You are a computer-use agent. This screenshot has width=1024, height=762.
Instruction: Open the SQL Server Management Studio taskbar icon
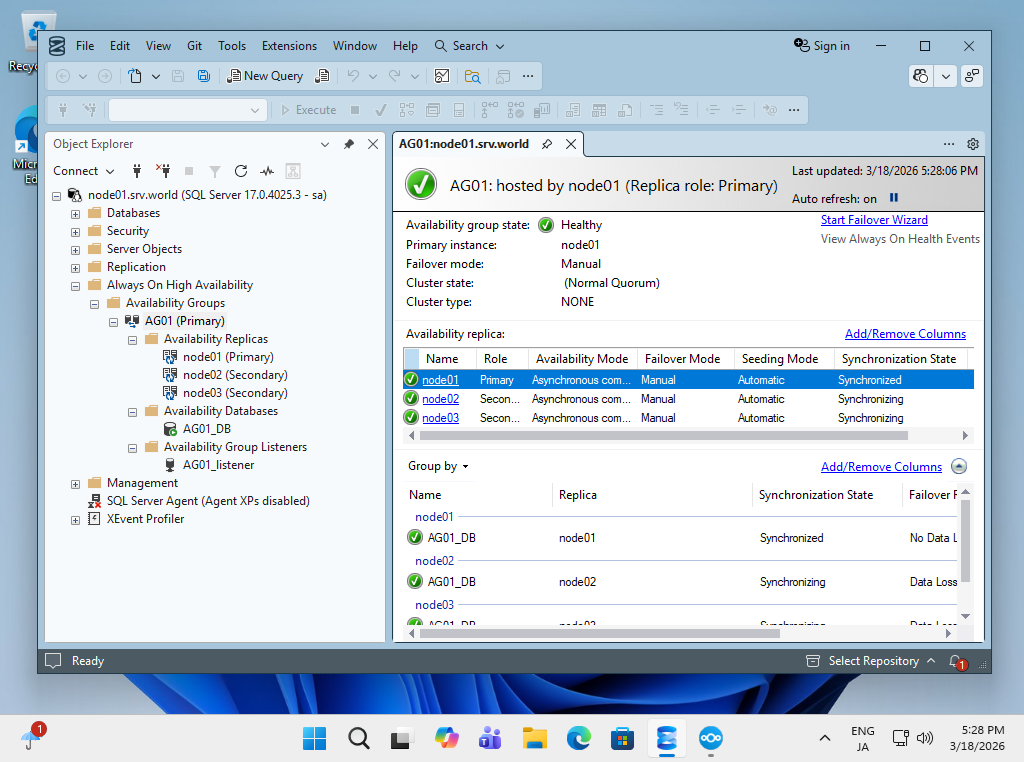[666, 738]
